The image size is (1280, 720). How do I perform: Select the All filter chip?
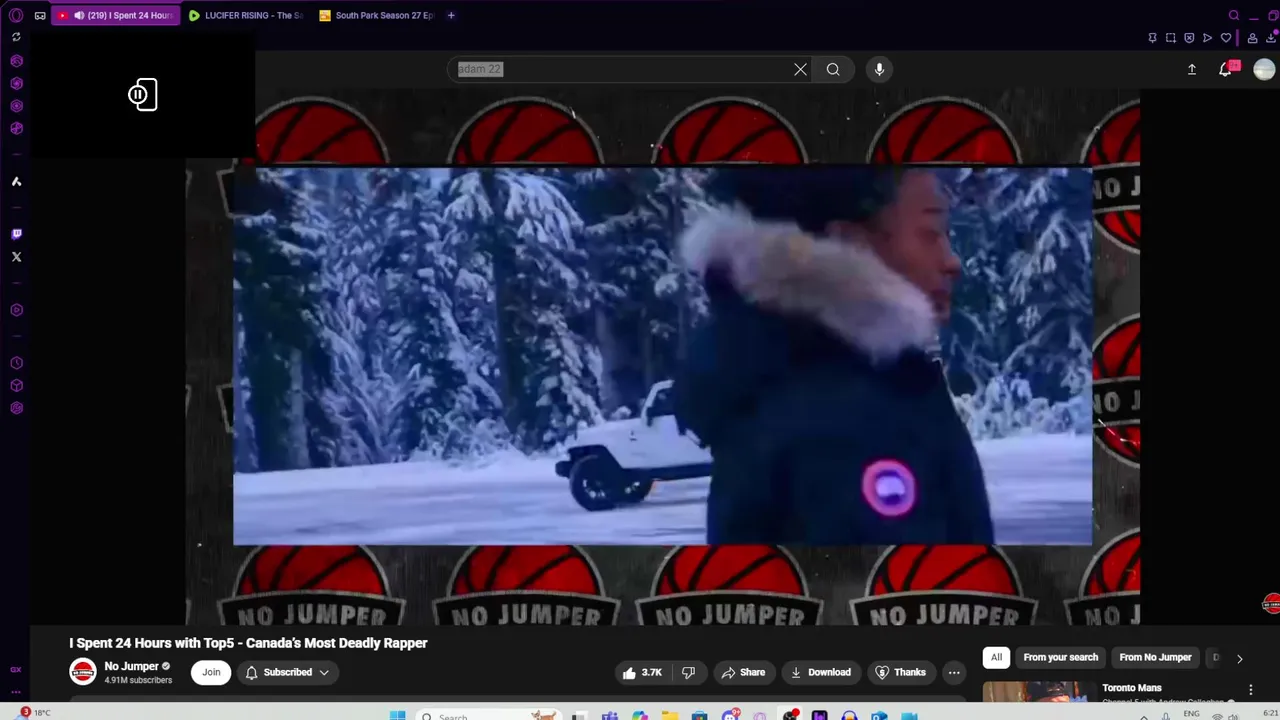pos(996,657)
